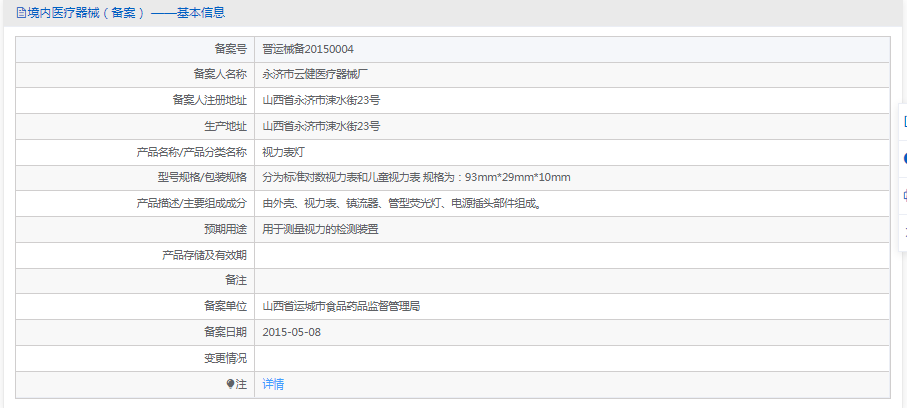Click the product name 视力表灯
This screenshot has height=408, width=907.
coord(284,152)
